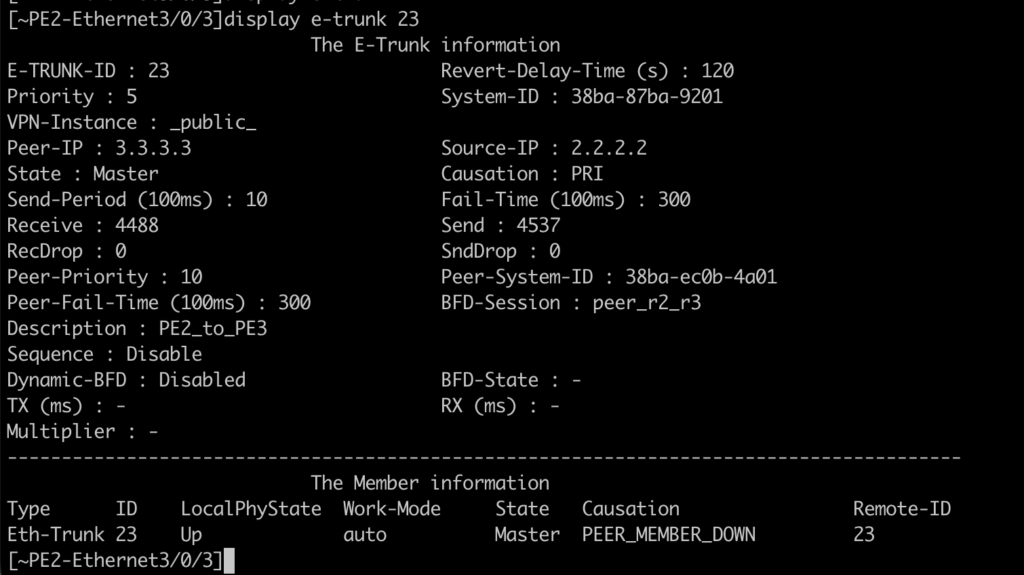Screen dimensions: 1024x575
Task: Click the Description text PE2_to_PE3
Action: pyautogui.click(x=212, y=329)
